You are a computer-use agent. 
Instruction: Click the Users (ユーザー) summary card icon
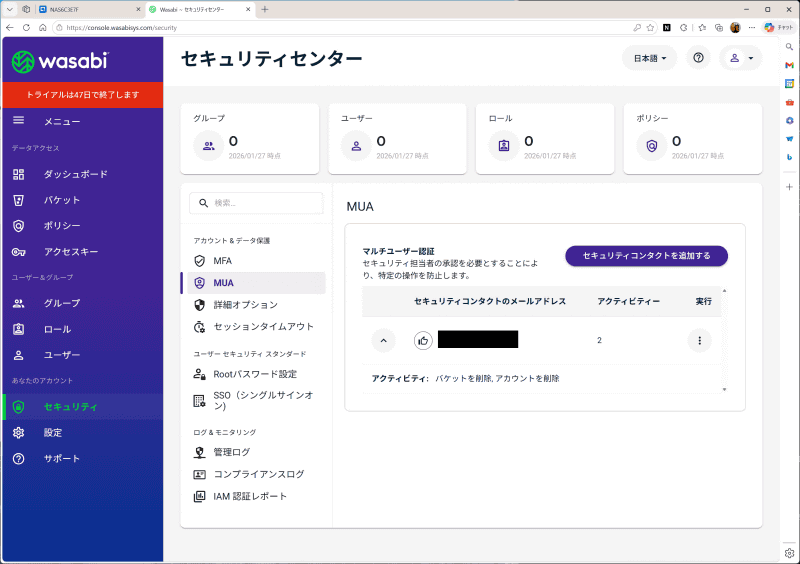click(x=356, y=146)
